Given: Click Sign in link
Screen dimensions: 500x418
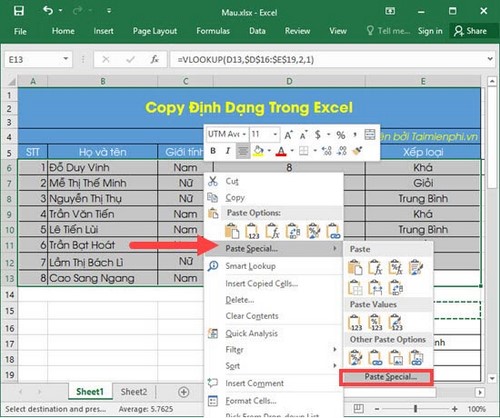Looking at the screenshot, I should tap(430, 31).
